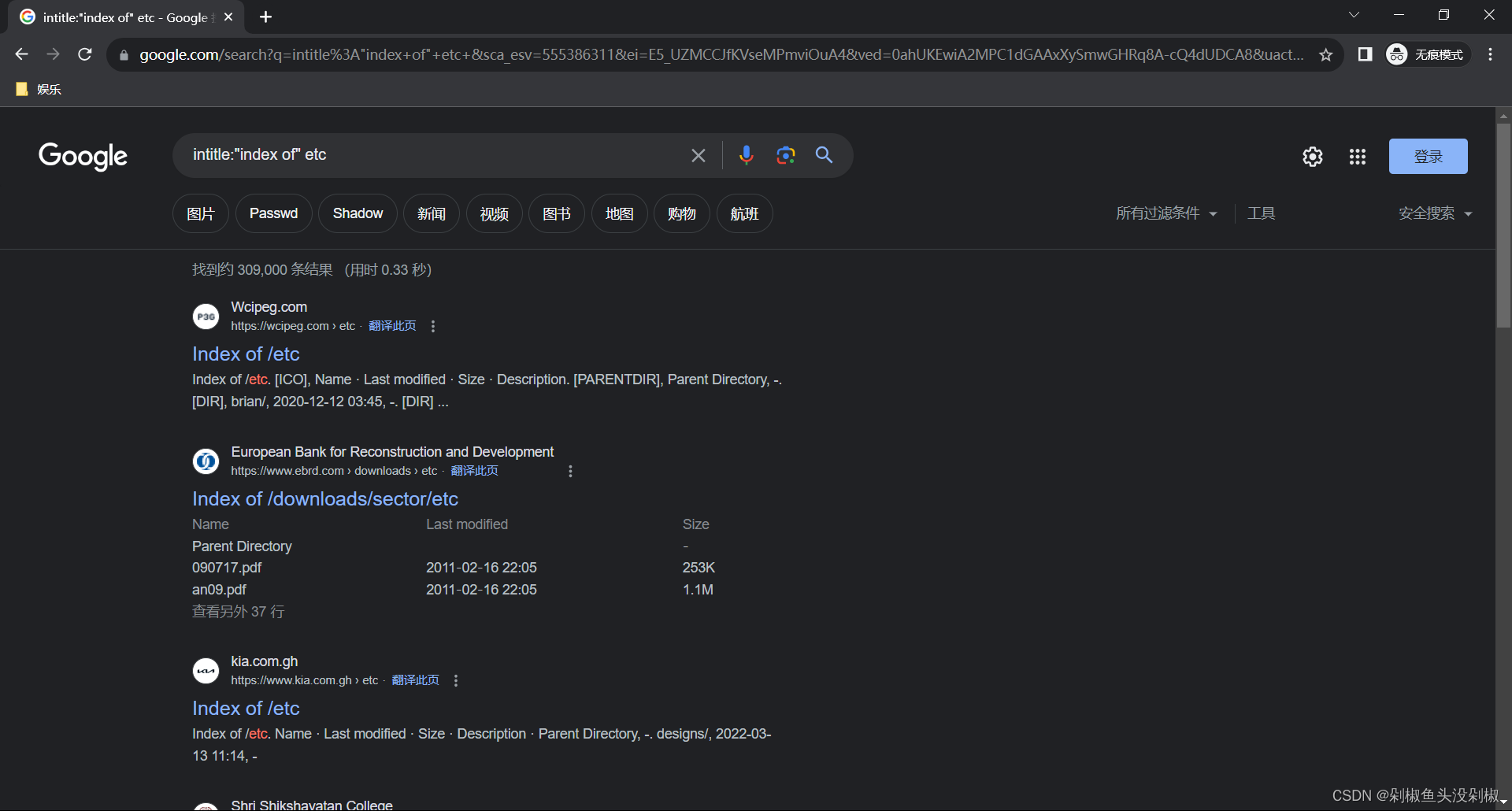
Task: Toggle the browser side panel icon
Action: [x=1366, y=54]
